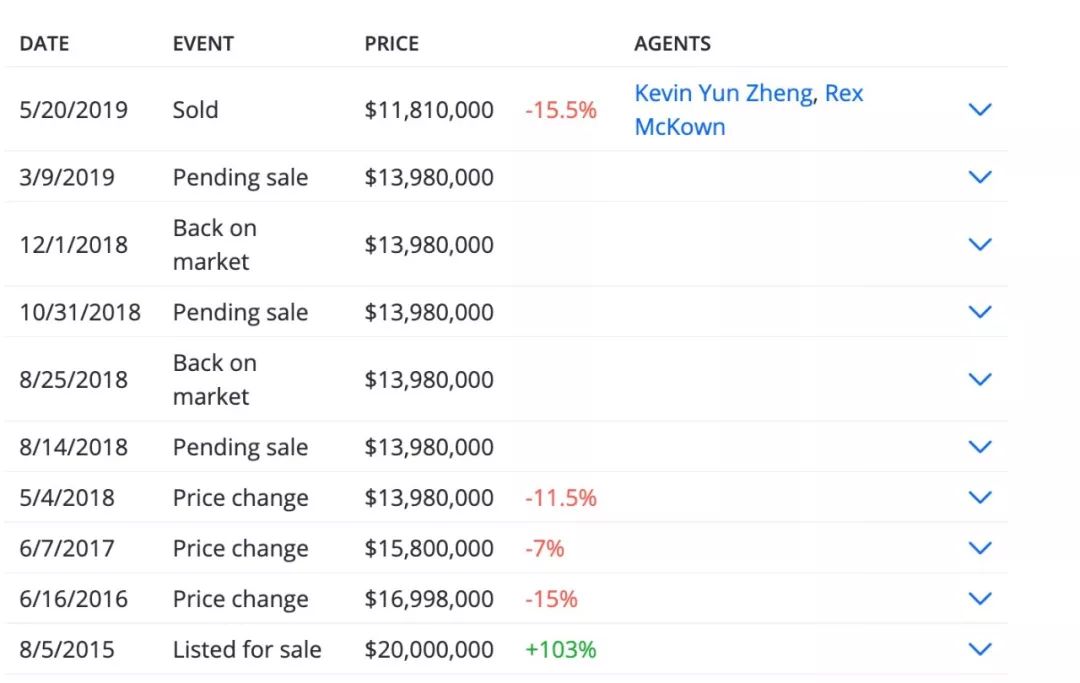Expand the 5/20/2019 Sold row

tap(980, 109)
